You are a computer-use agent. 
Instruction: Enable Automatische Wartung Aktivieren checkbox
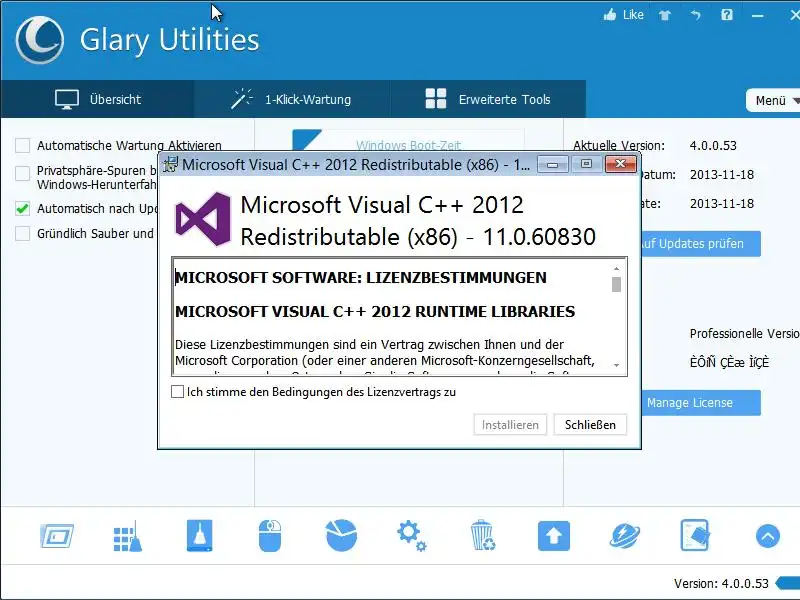coord(22,146)
